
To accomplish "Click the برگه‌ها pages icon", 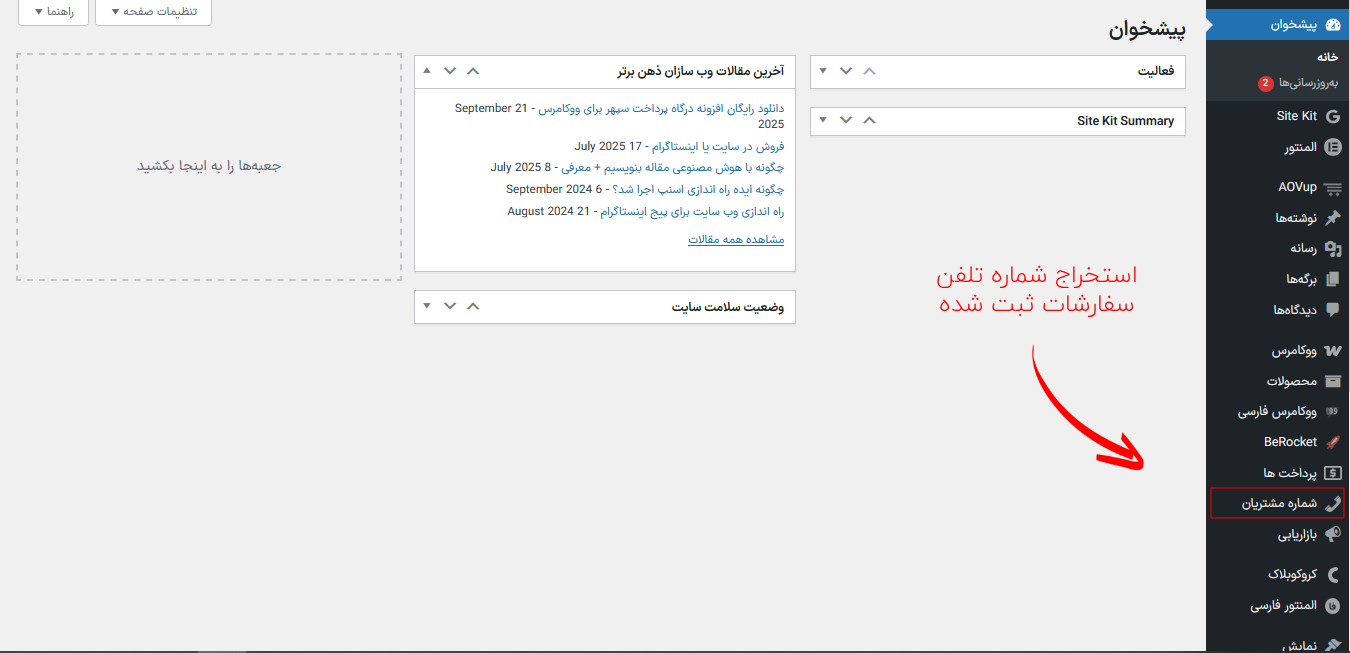I will (1332, 279).
